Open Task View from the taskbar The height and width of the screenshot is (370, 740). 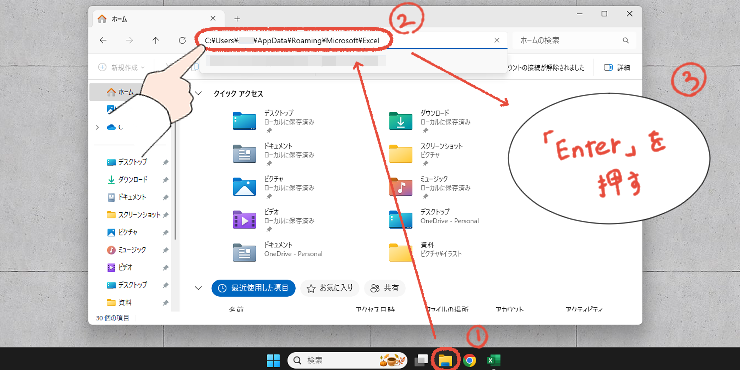click(x=421, y=361)
